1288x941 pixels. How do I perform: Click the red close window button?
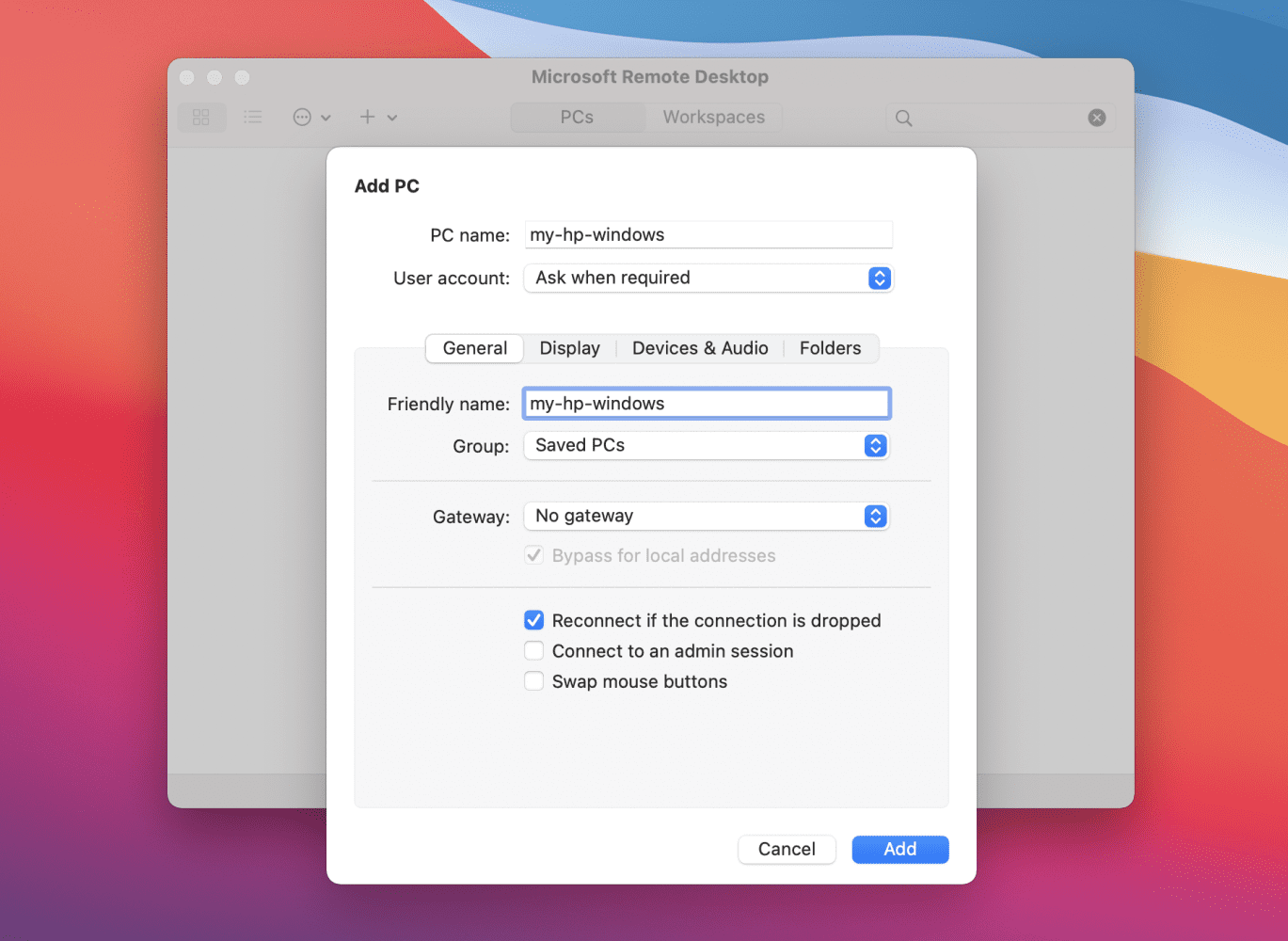pos(187,77)
